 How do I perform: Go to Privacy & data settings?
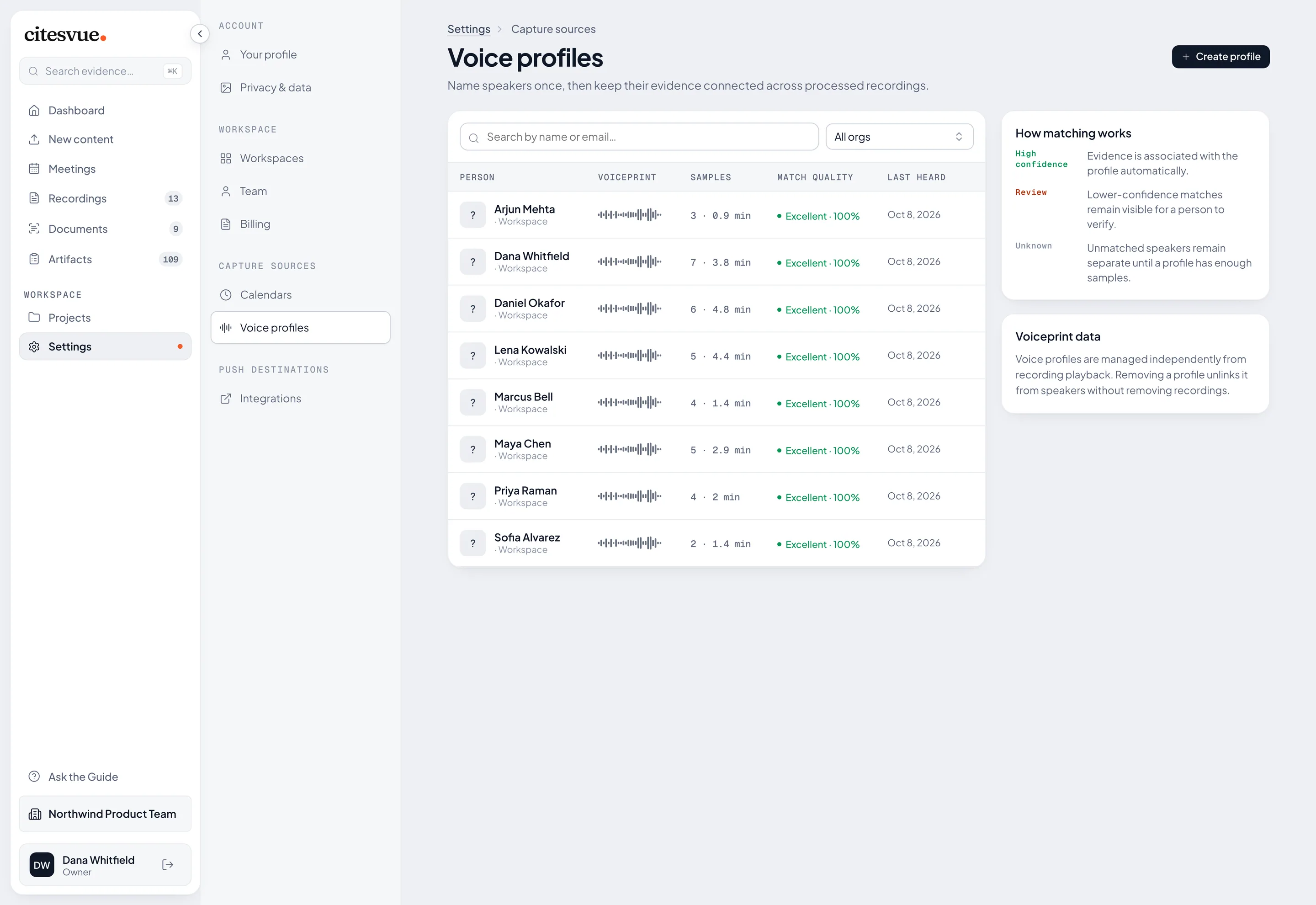tap(300, 88)
